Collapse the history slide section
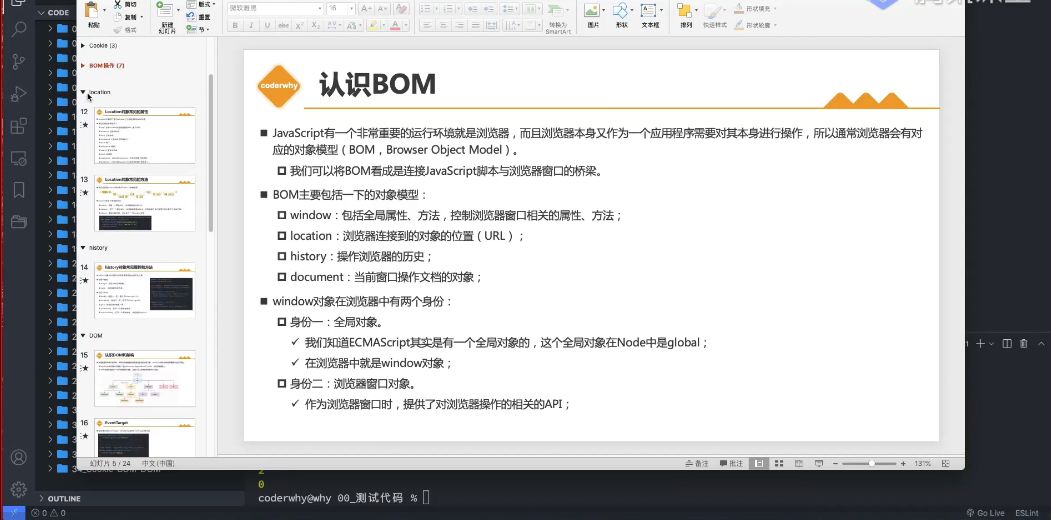This screenshot has height=520, width=1051. (x=83, y=247)
